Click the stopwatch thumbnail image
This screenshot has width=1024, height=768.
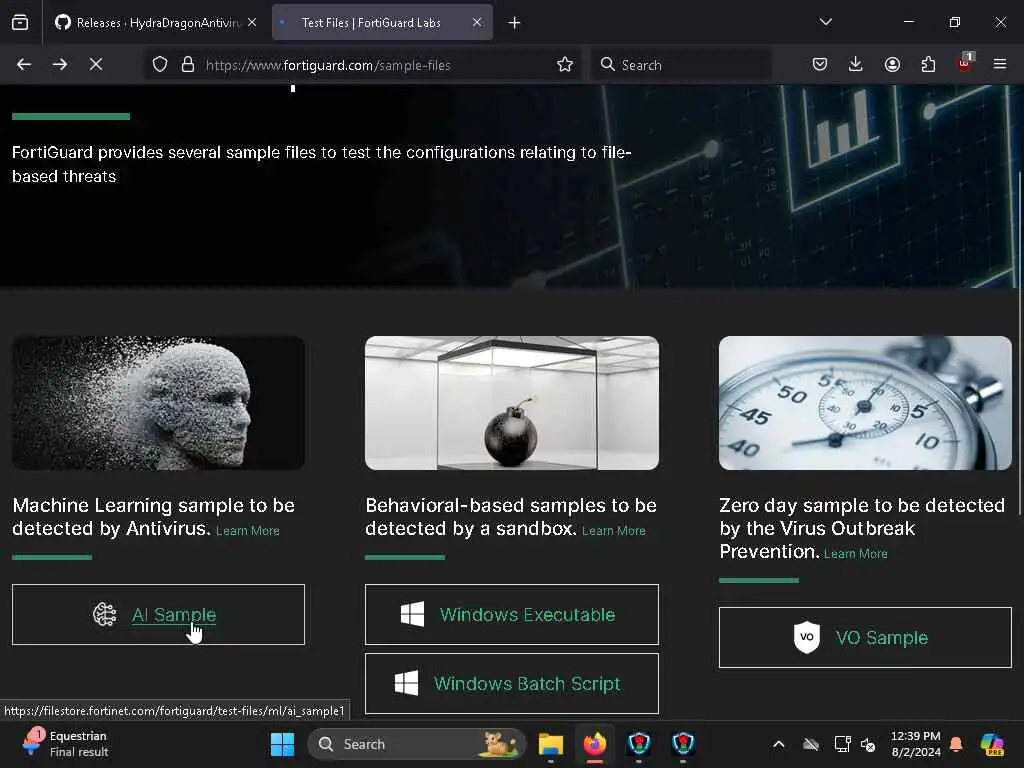point(865,403)
